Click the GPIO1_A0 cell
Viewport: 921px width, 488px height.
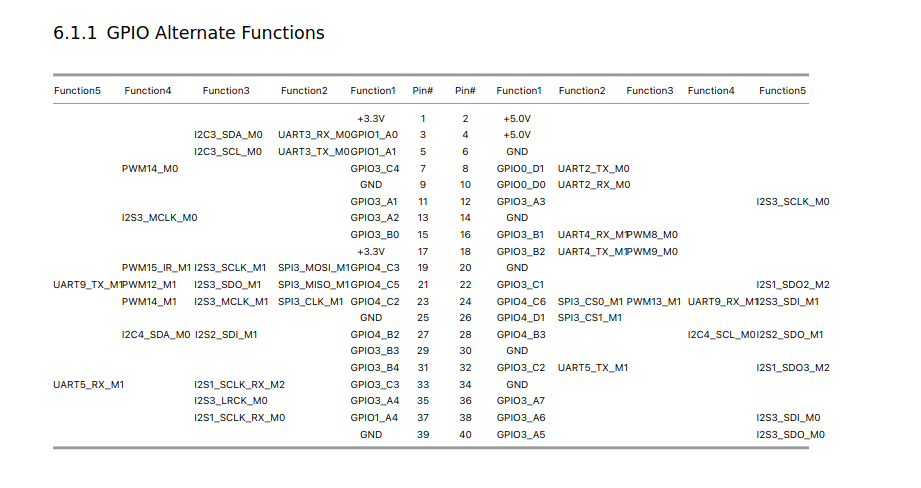pyautogui.click(x=374, y=134)
